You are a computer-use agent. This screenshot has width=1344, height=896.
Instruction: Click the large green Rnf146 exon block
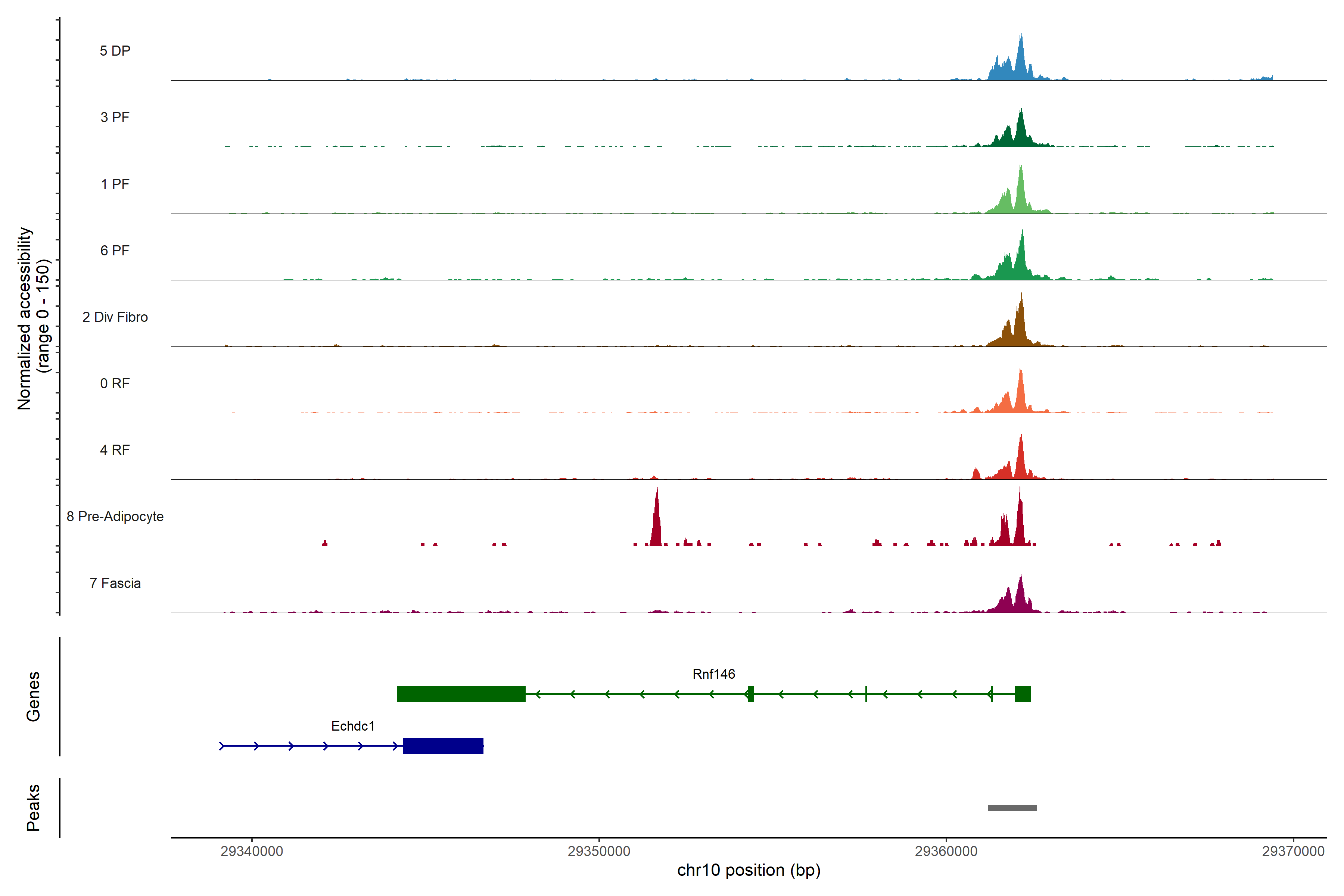point(461,694)
